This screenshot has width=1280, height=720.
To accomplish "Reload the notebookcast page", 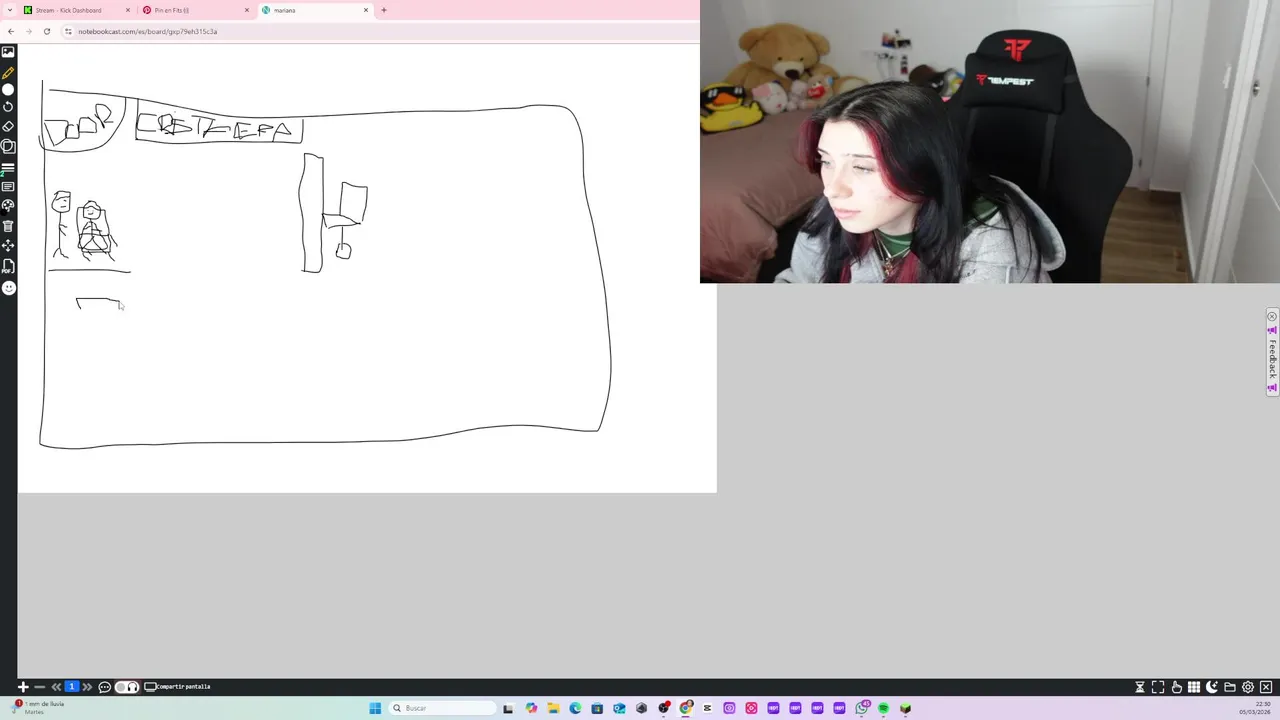I will coord(46,31).
